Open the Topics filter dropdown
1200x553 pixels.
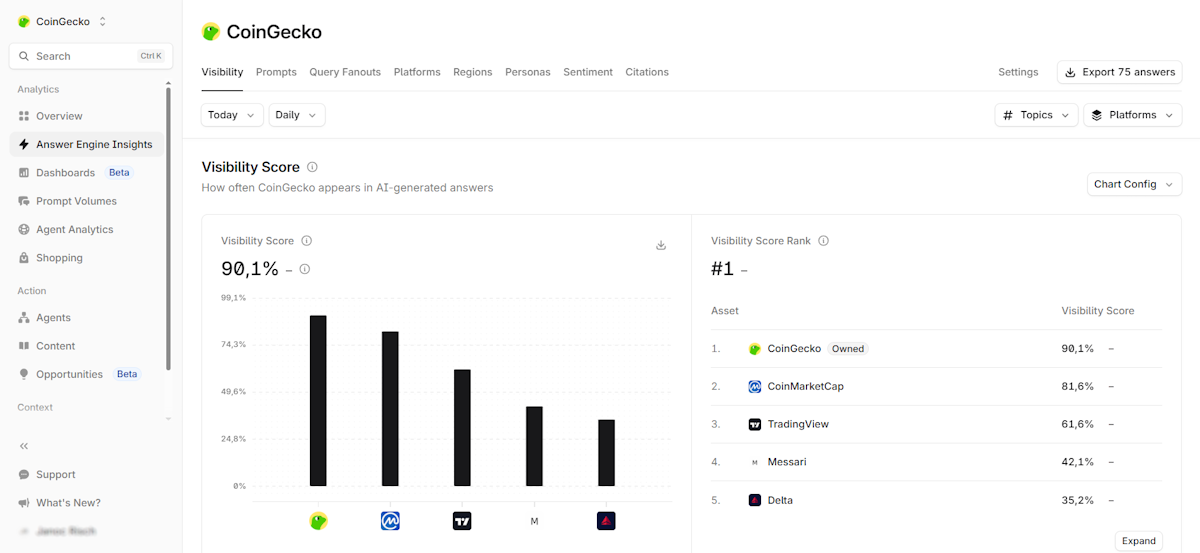pos(1036,115)
